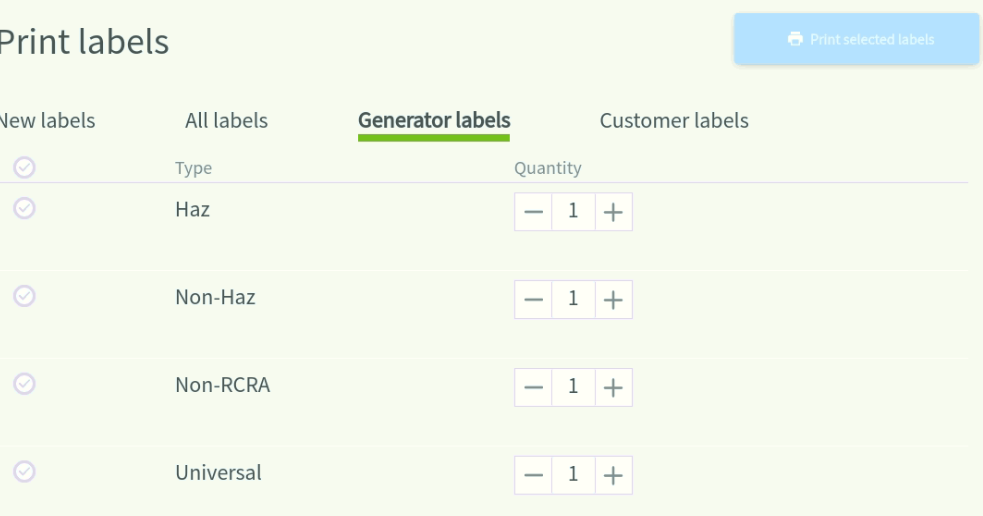This screenshot has height=516, width=983.
Task: Tick the Non-RCRA label checkbox
Action: [x=24, y=384]
